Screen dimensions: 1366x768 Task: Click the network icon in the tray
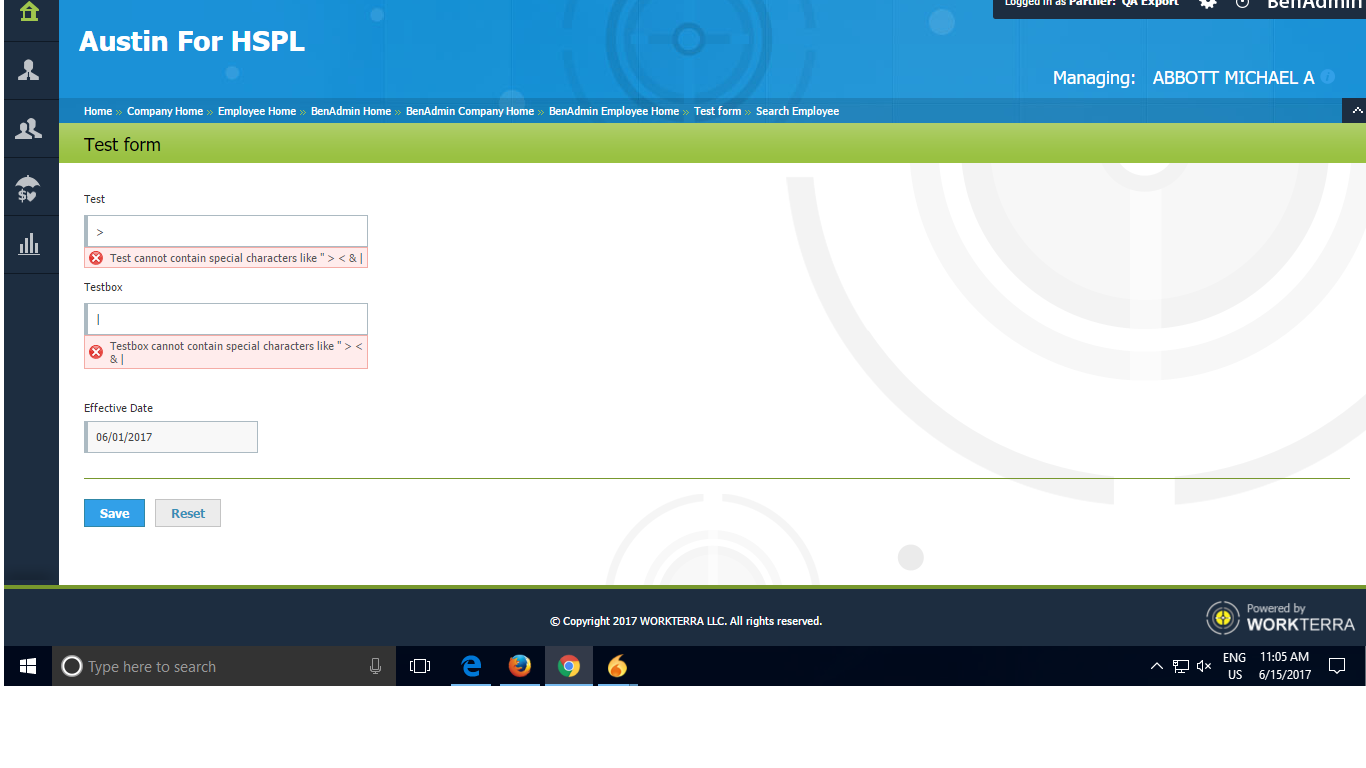point(1181,666)
